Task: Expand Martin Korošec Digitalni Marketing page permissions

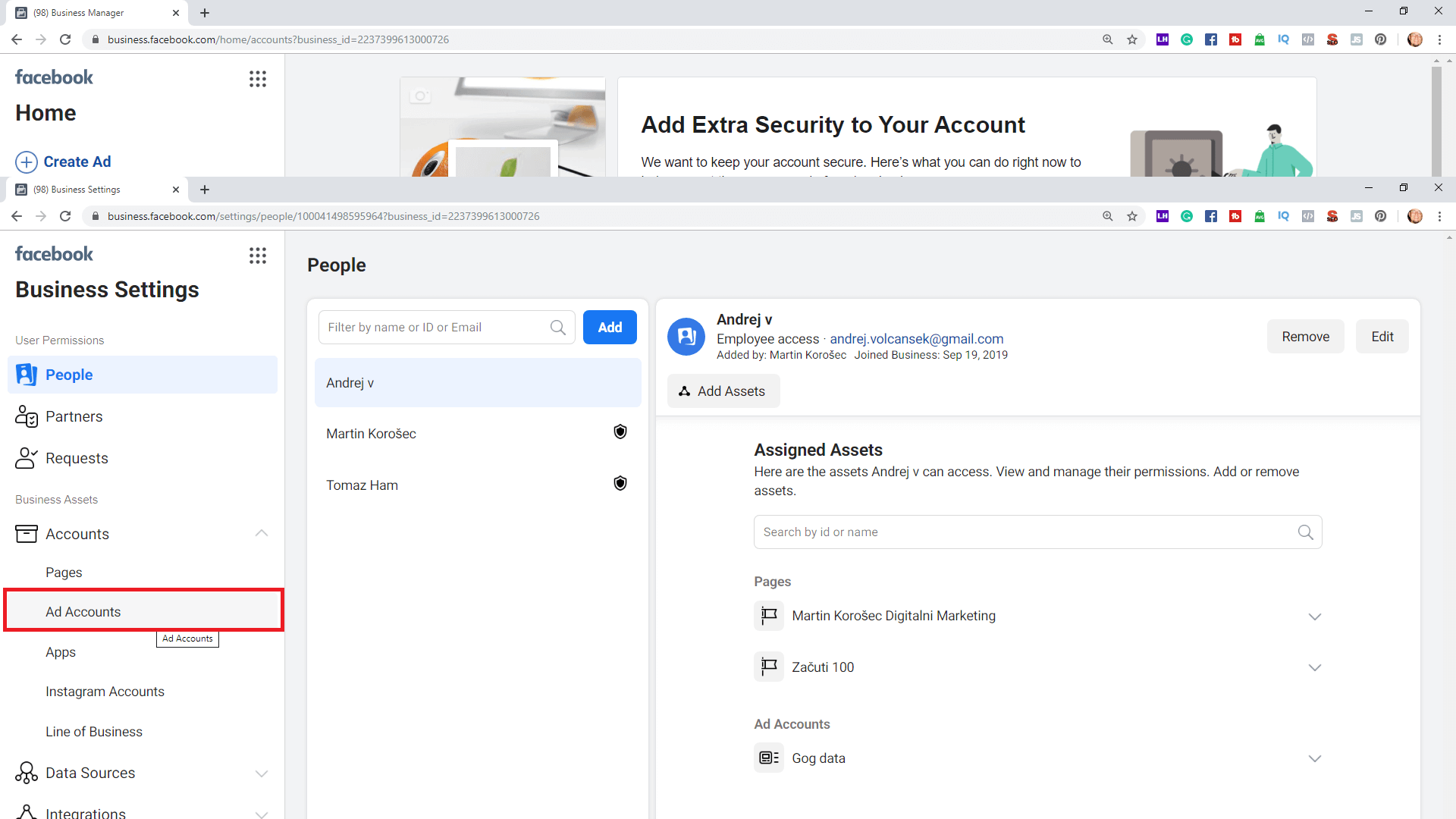Action: [x=1315, y=617]
